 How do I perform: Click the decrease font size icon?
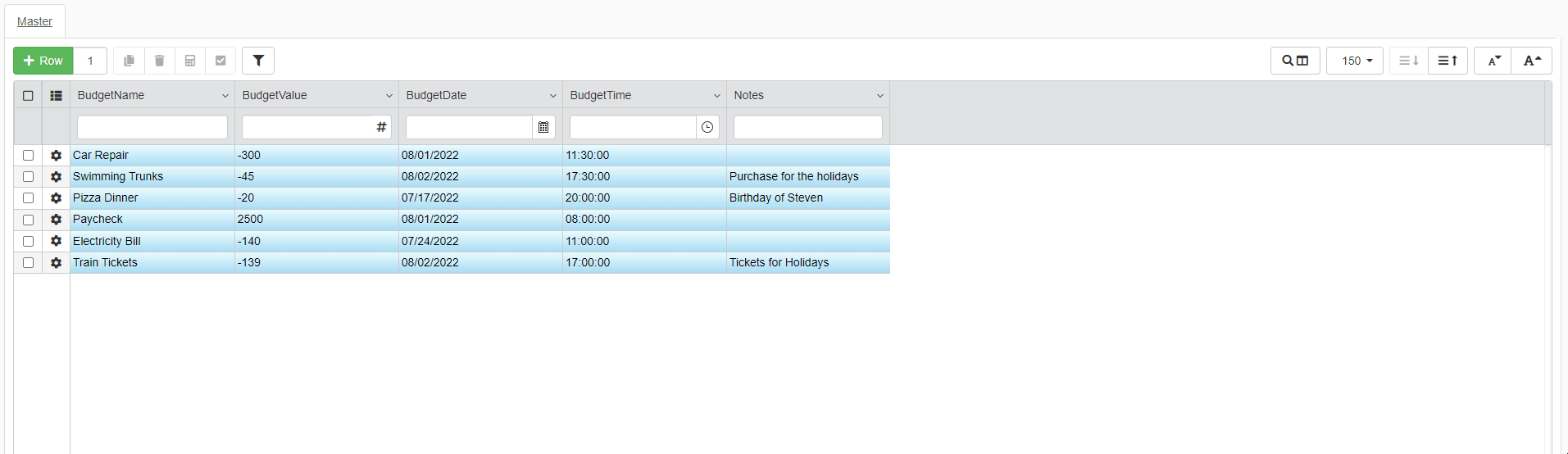tap(1493, 61)
